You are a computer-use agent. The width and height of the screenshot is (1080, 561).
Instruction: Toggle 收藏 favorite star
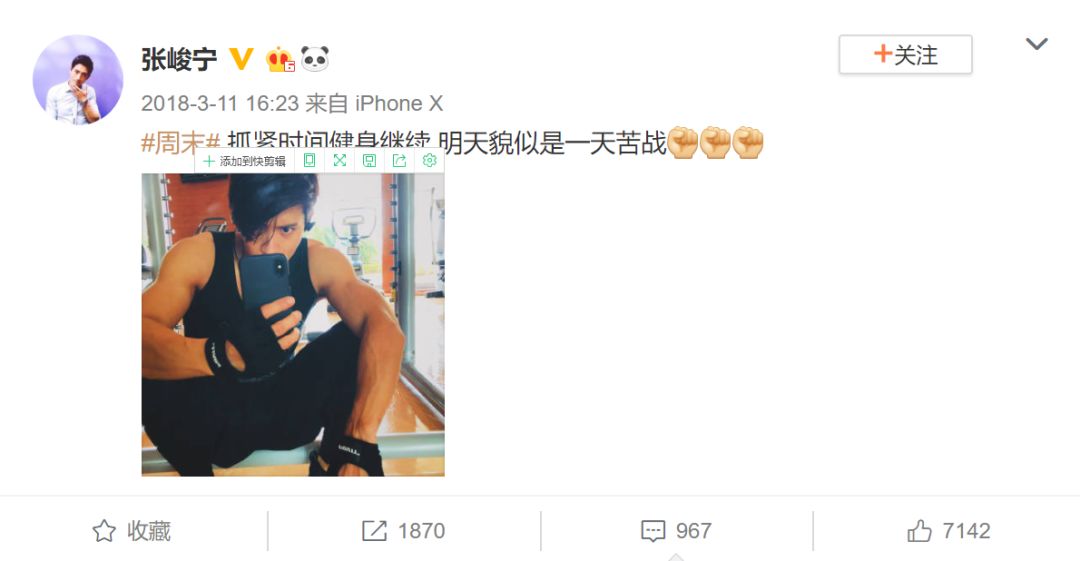(x=132, y=531)
